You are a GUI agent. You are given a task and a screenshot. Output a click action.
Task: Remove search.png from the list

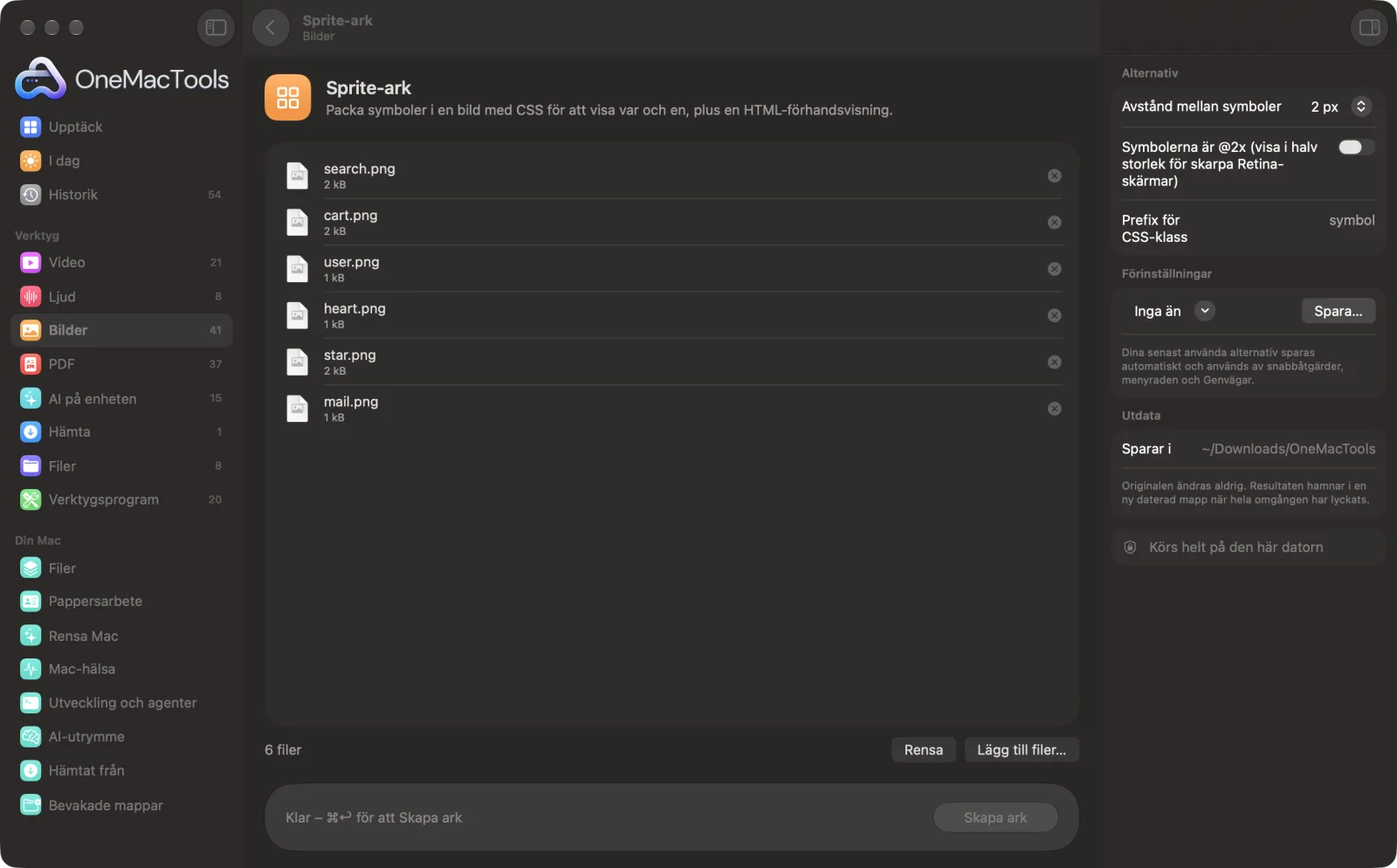coord(1055,176)
